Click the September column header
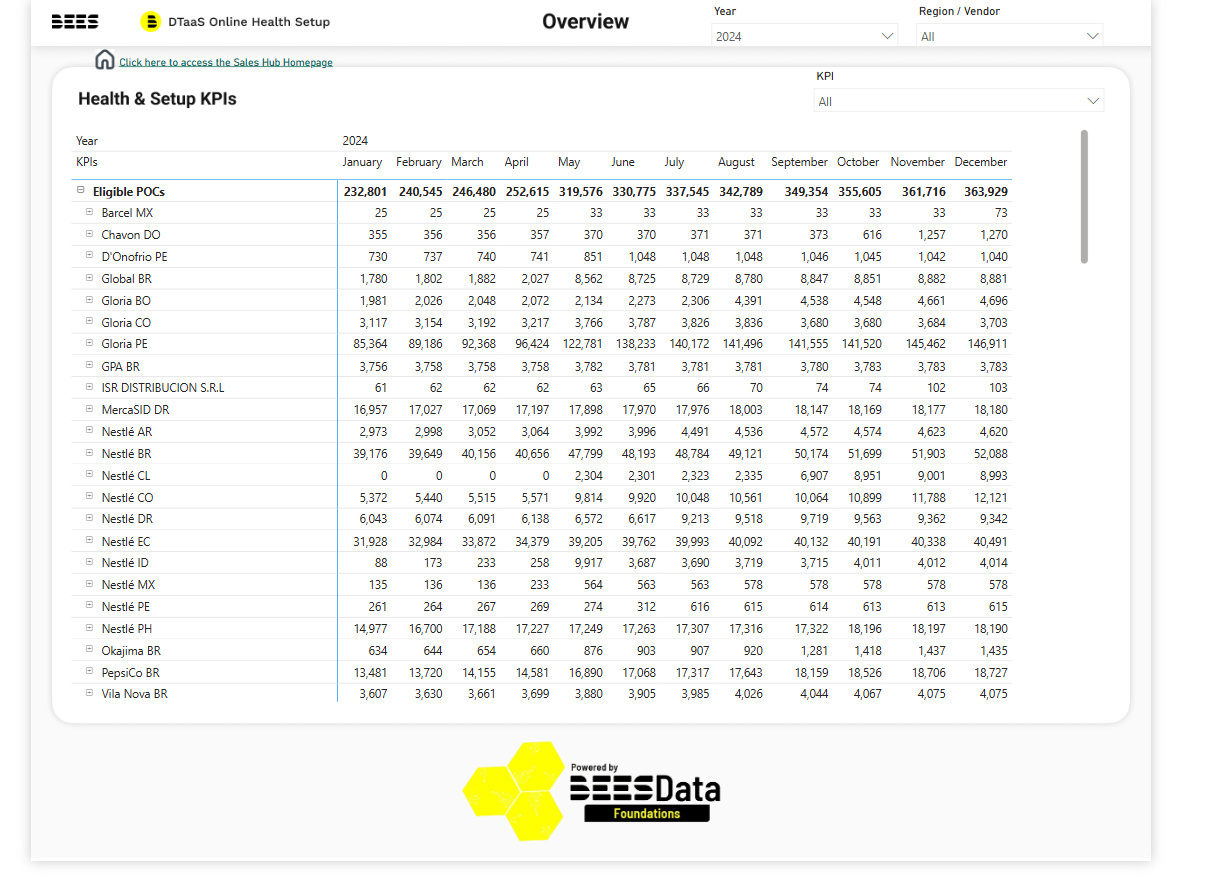The image size is (1226, 890). [799, 162]
